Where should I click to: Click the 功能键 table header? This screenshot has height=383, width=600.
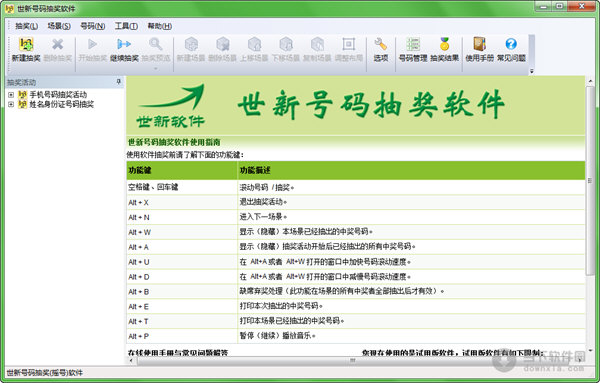click(x=182, y=170)
